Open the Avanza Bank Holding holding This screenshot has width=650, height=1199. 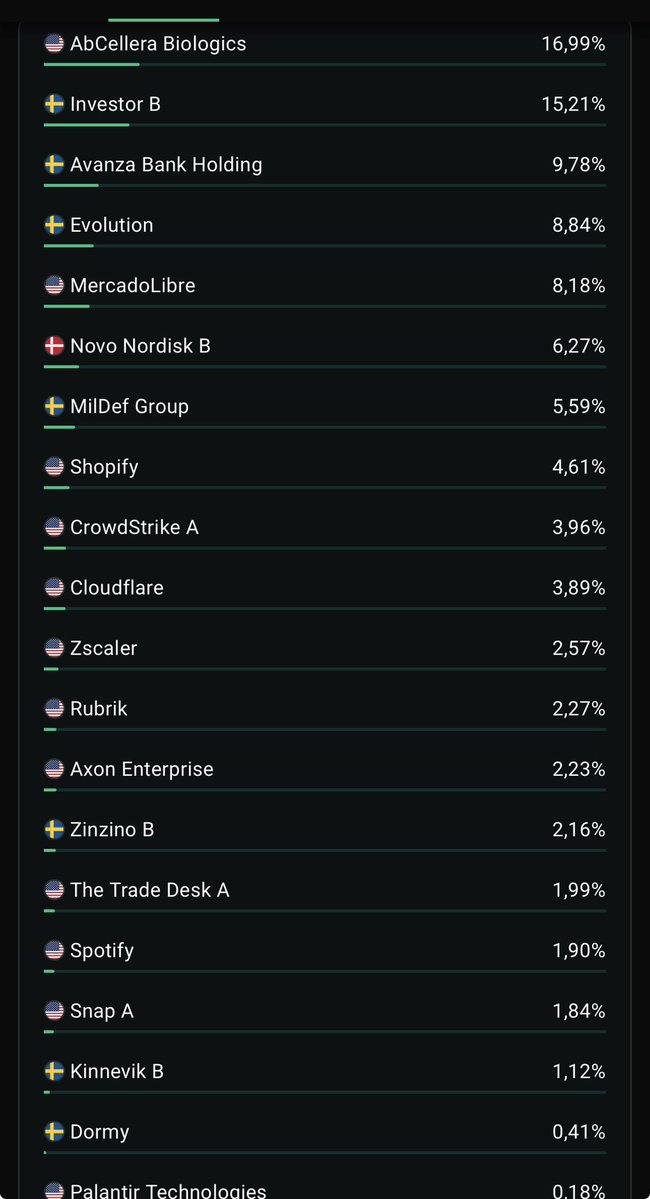pos(325,169)
